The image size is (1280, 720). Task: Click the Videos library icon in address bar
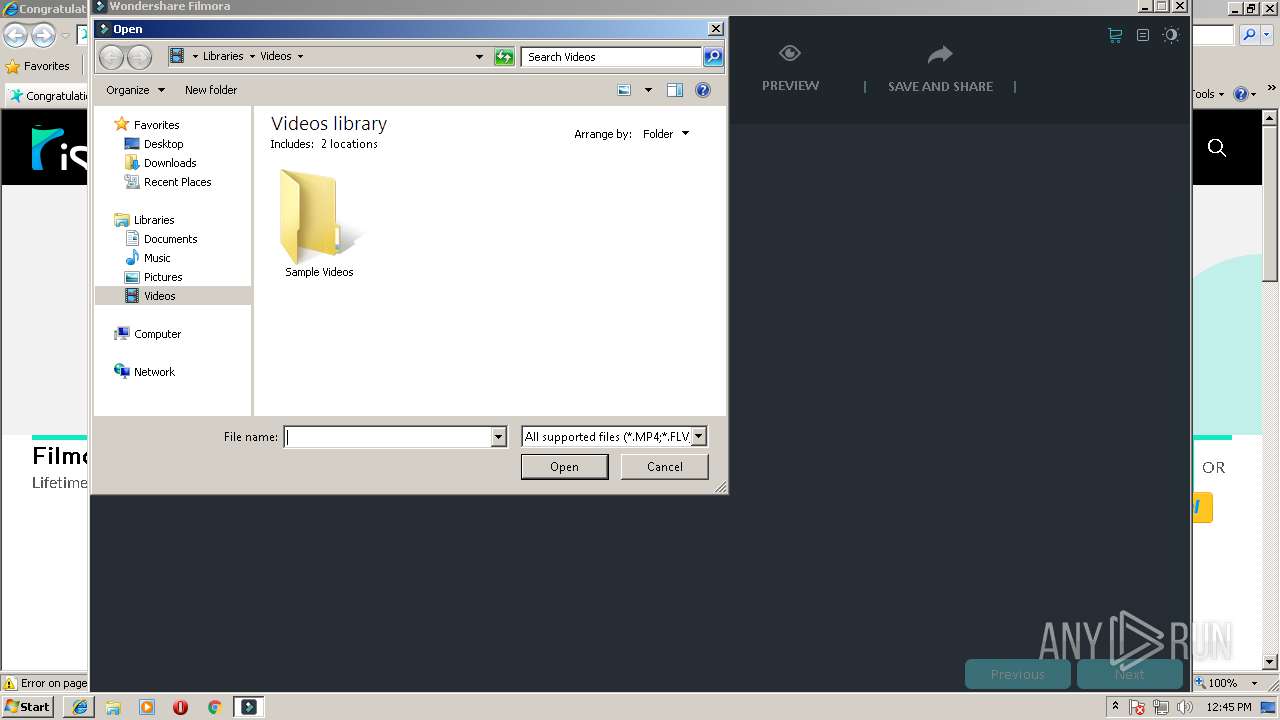pos(177,56)
